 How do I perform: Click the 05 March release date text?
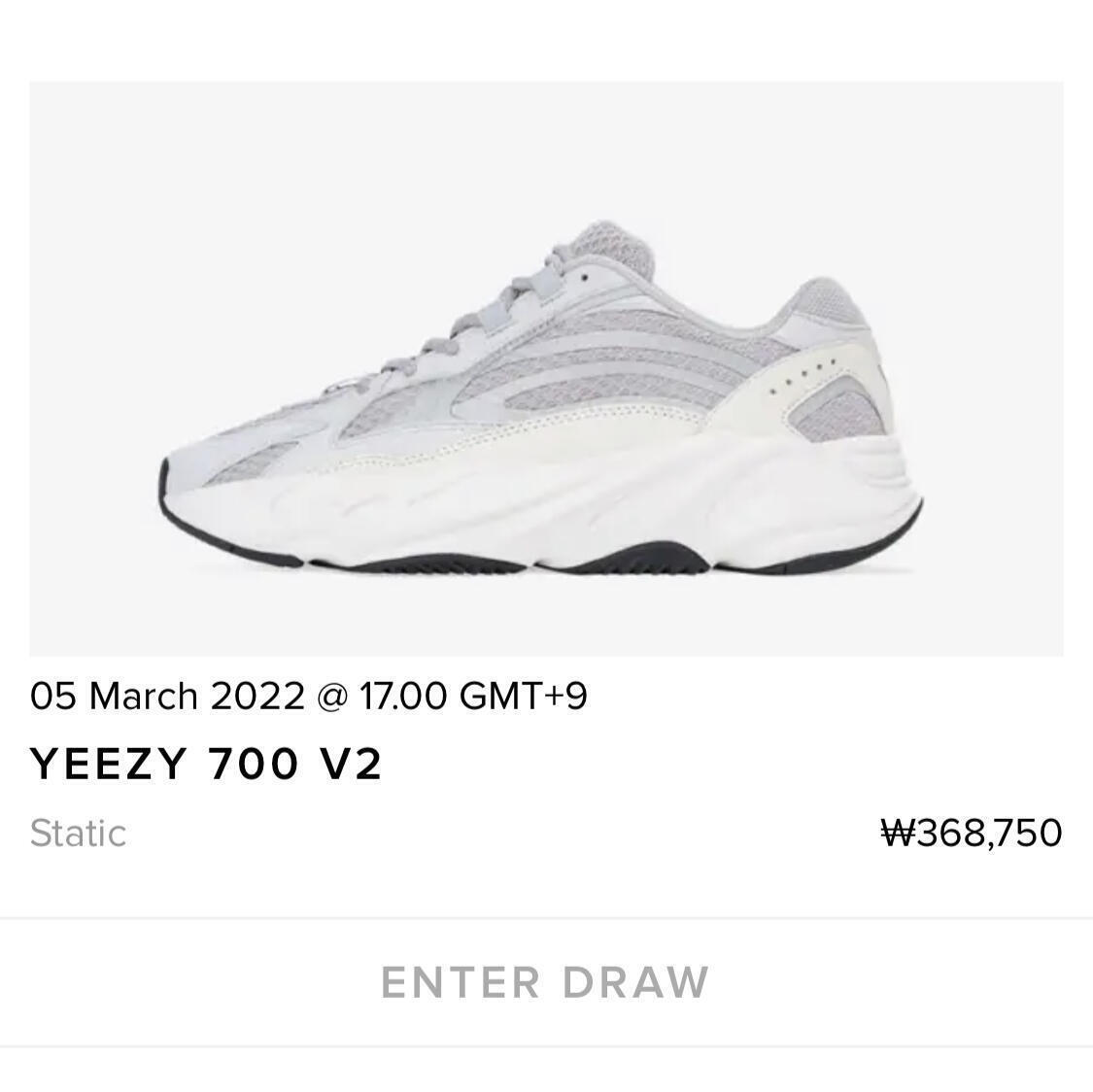(x=115, y=697)
